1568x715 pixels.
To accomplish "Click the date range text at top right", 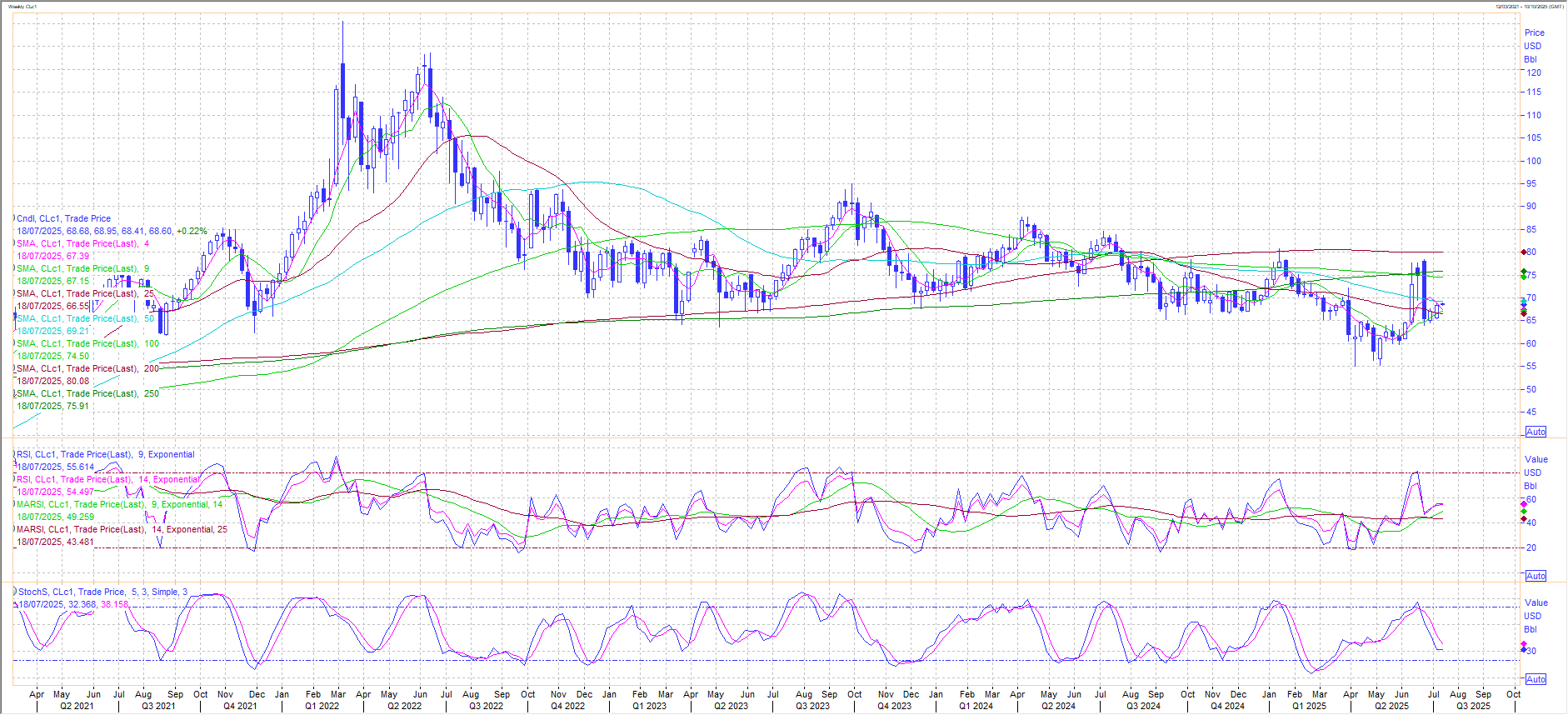I will 1528,7.
